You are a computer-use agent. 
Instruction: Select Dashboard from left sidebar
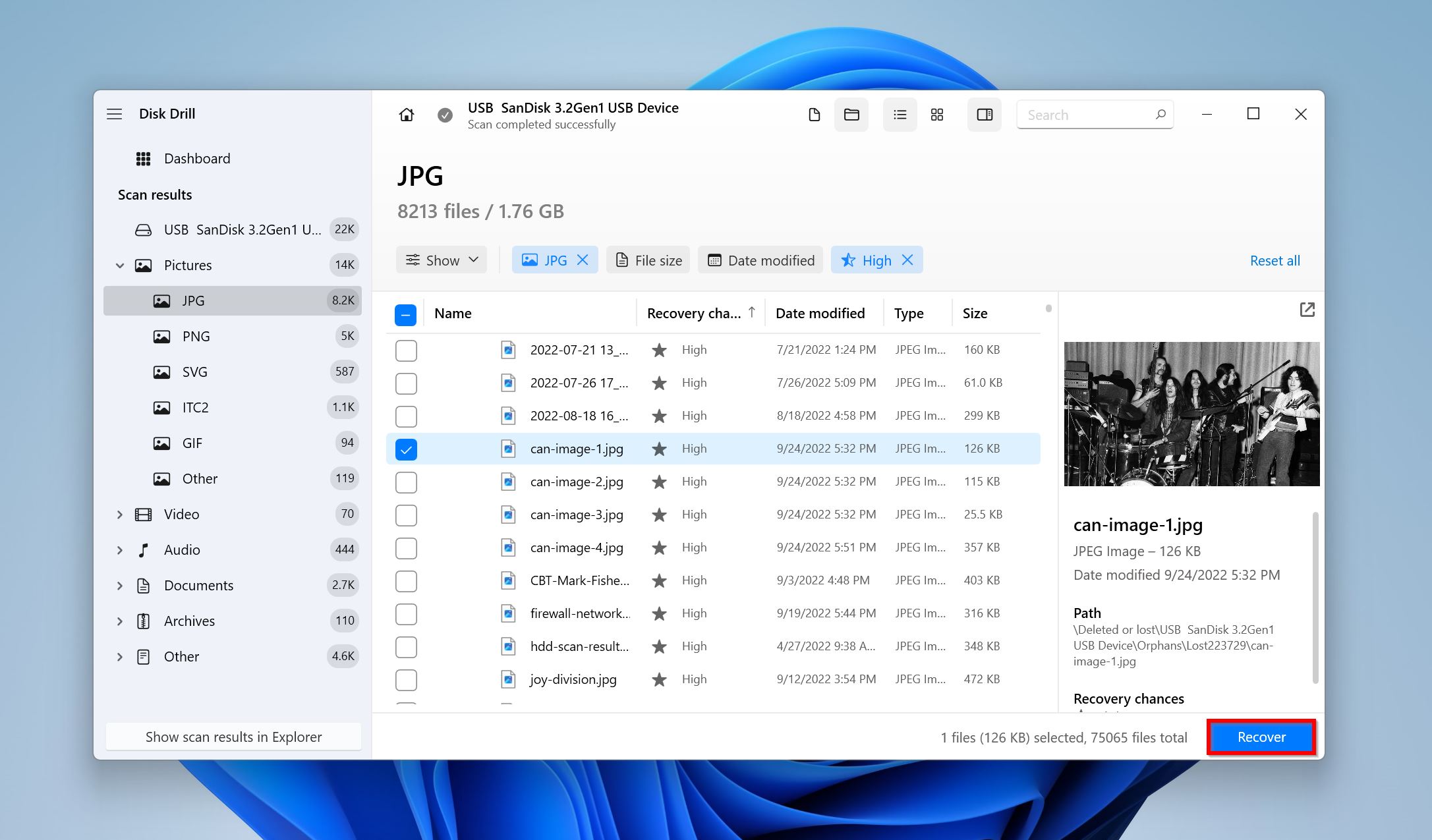(197, 158)
